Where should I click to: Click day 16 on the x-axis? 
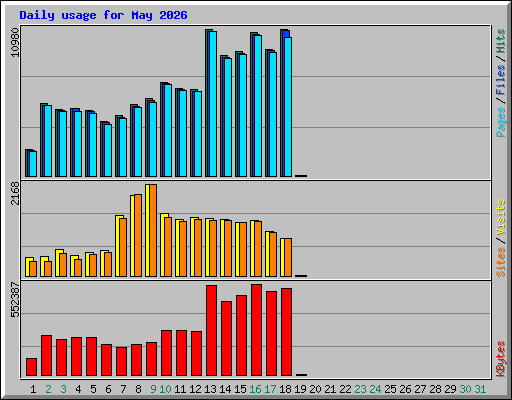(x=255, y=389)
